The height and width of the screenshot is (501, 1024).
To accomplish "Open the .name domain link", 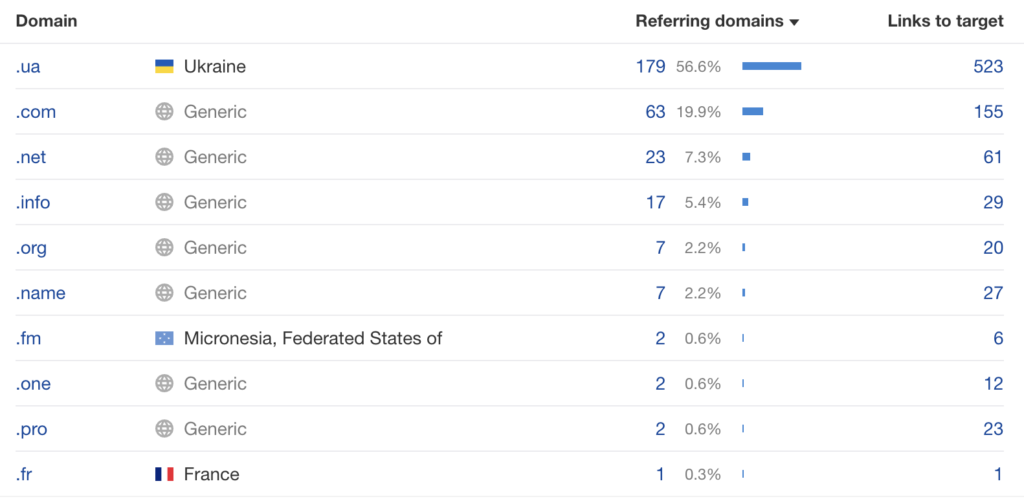I will point(40,293).
